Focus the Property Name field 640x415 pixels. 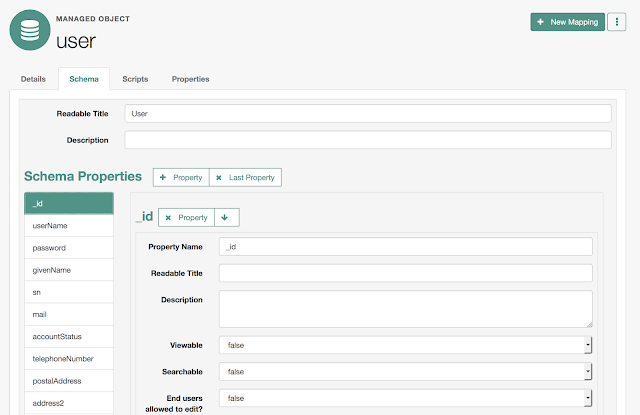pos(405,247)
